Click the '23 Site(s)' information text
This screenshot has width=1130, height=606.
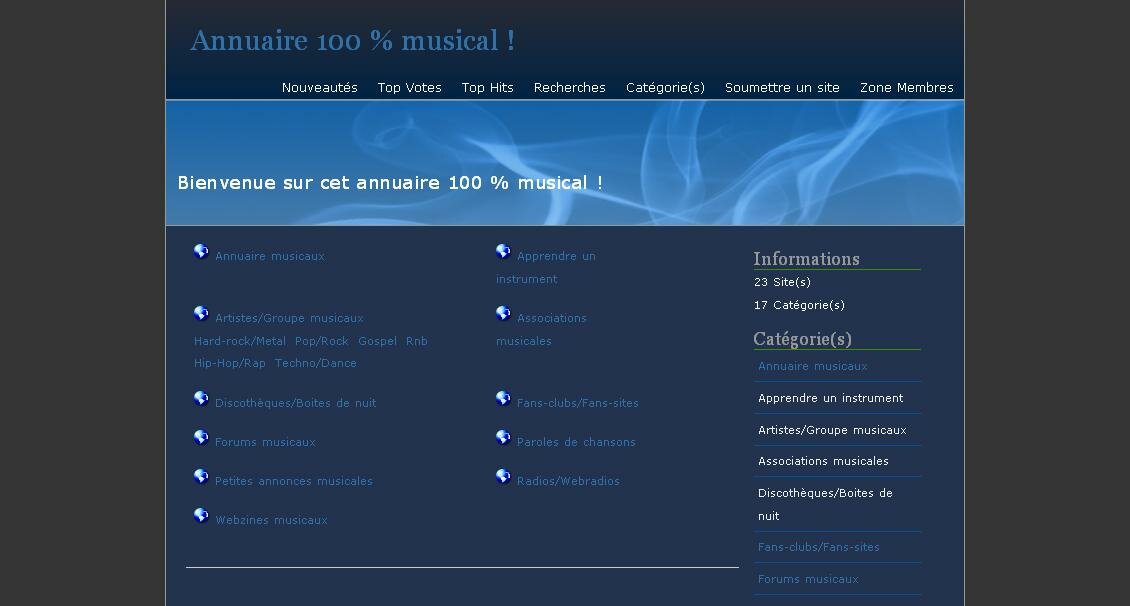[782, 282]
